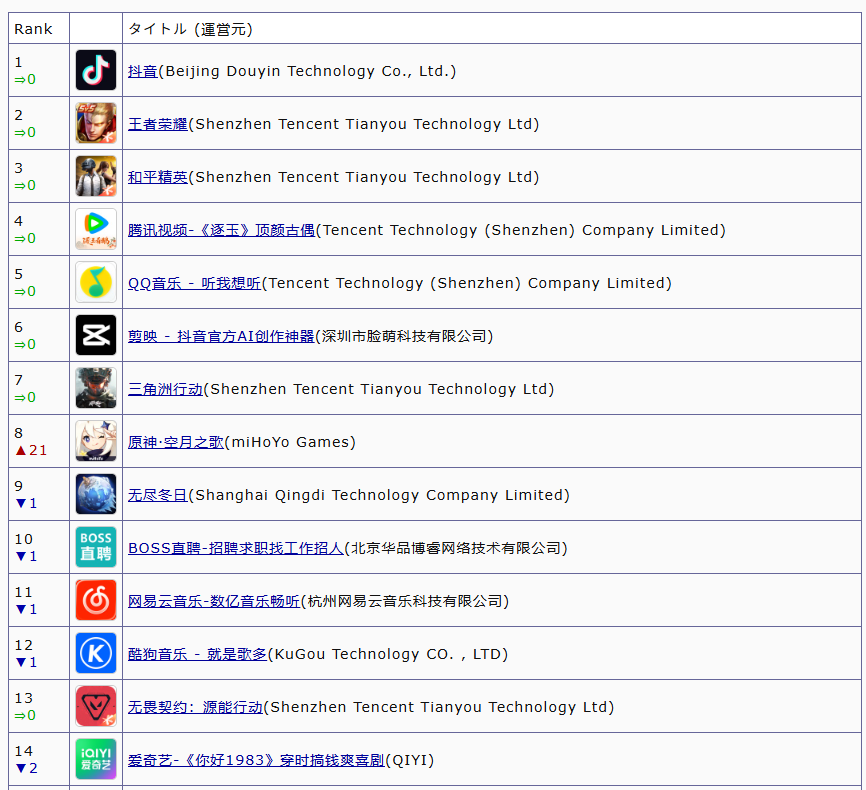Open the 剪映 - 抖音官方AI创作神器 link
This screenshot has width=866, height=790.
click(x=221, y=336)
